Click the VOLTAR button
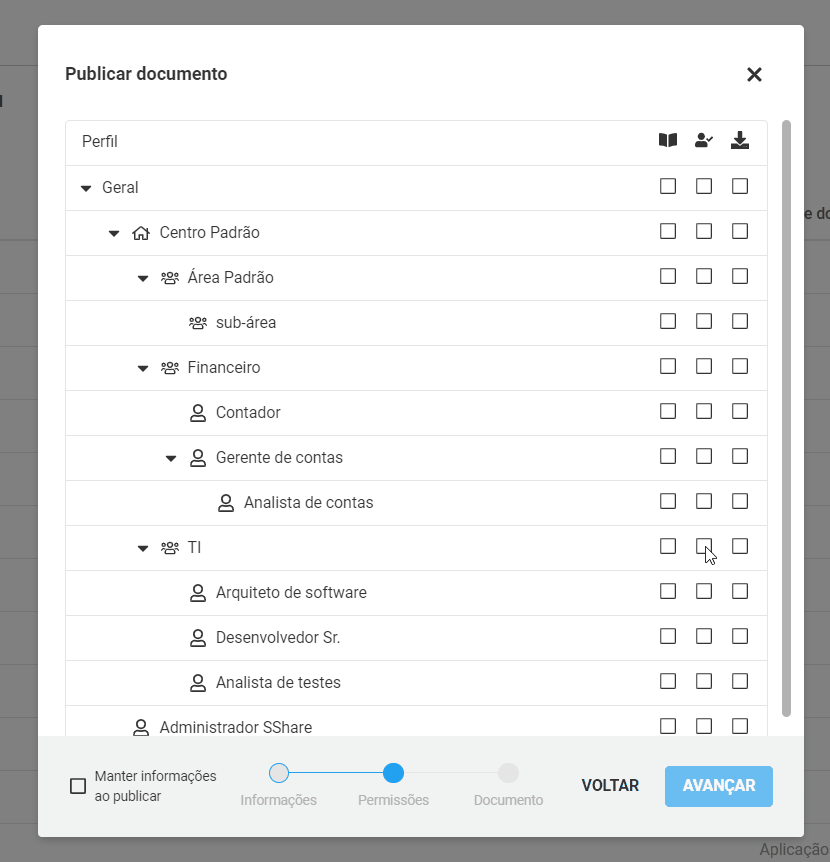This screenshot has width=830, height=862. (x=610, y=786)
